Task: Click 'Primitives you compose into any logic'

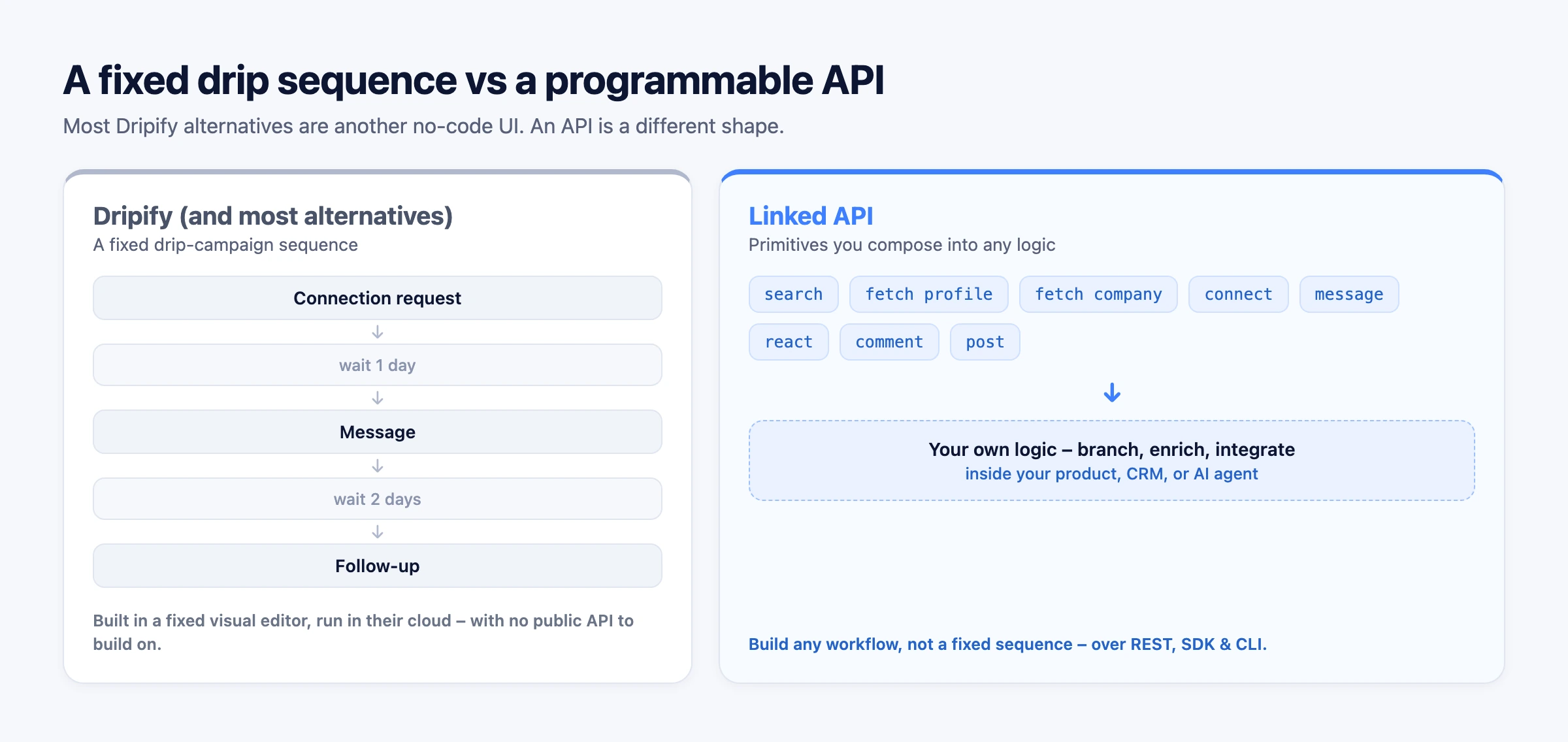Action: (902, 245)
